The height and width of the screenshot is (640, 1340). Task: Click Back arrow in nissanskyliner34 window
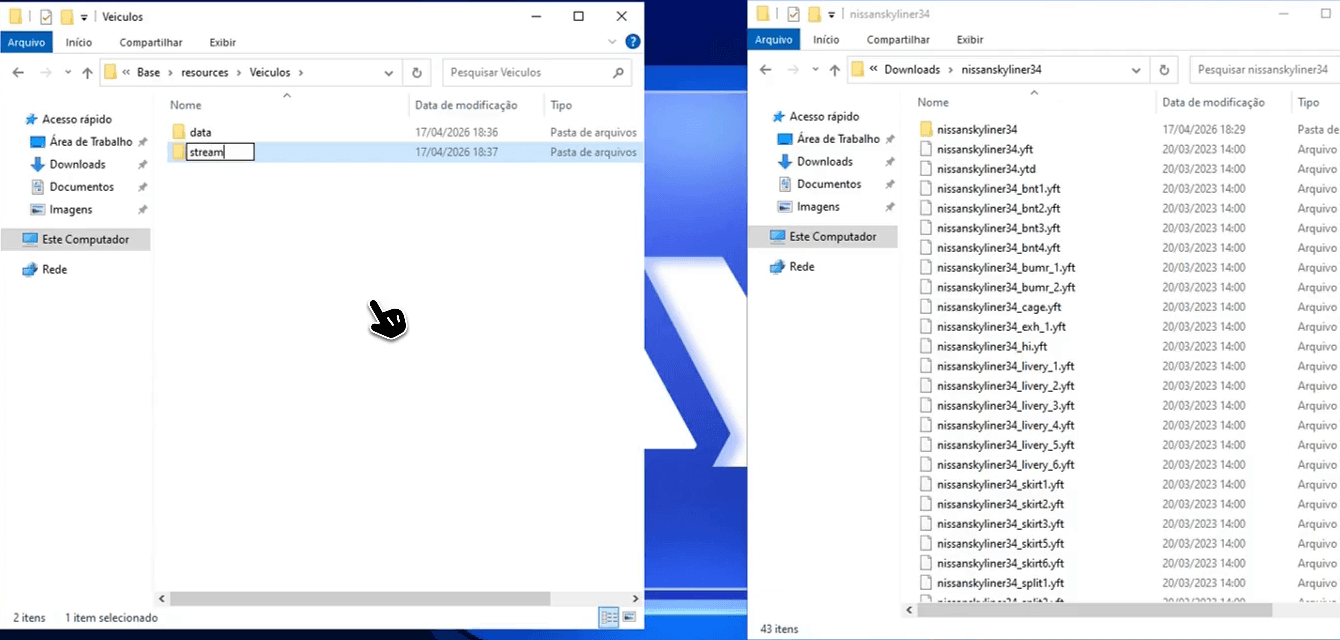pos(766,70)
